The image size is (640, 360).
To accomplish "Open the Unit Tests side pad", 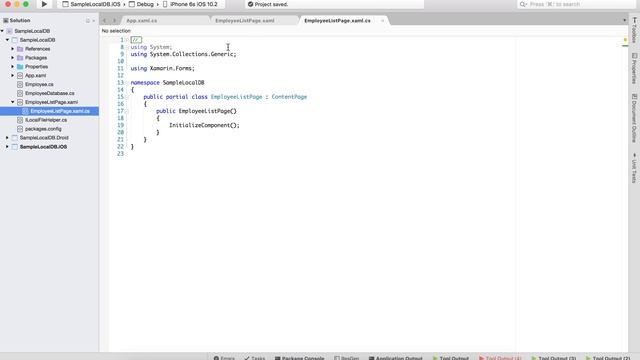I will (x=634, y=168).
